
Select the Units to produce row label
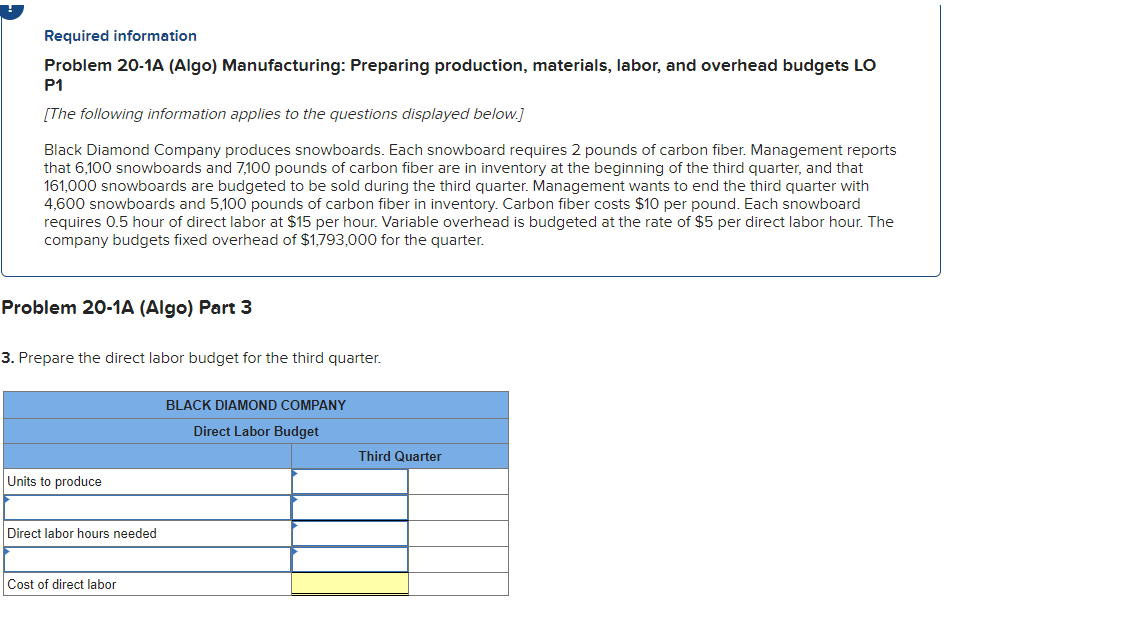(x=53, y=480)
